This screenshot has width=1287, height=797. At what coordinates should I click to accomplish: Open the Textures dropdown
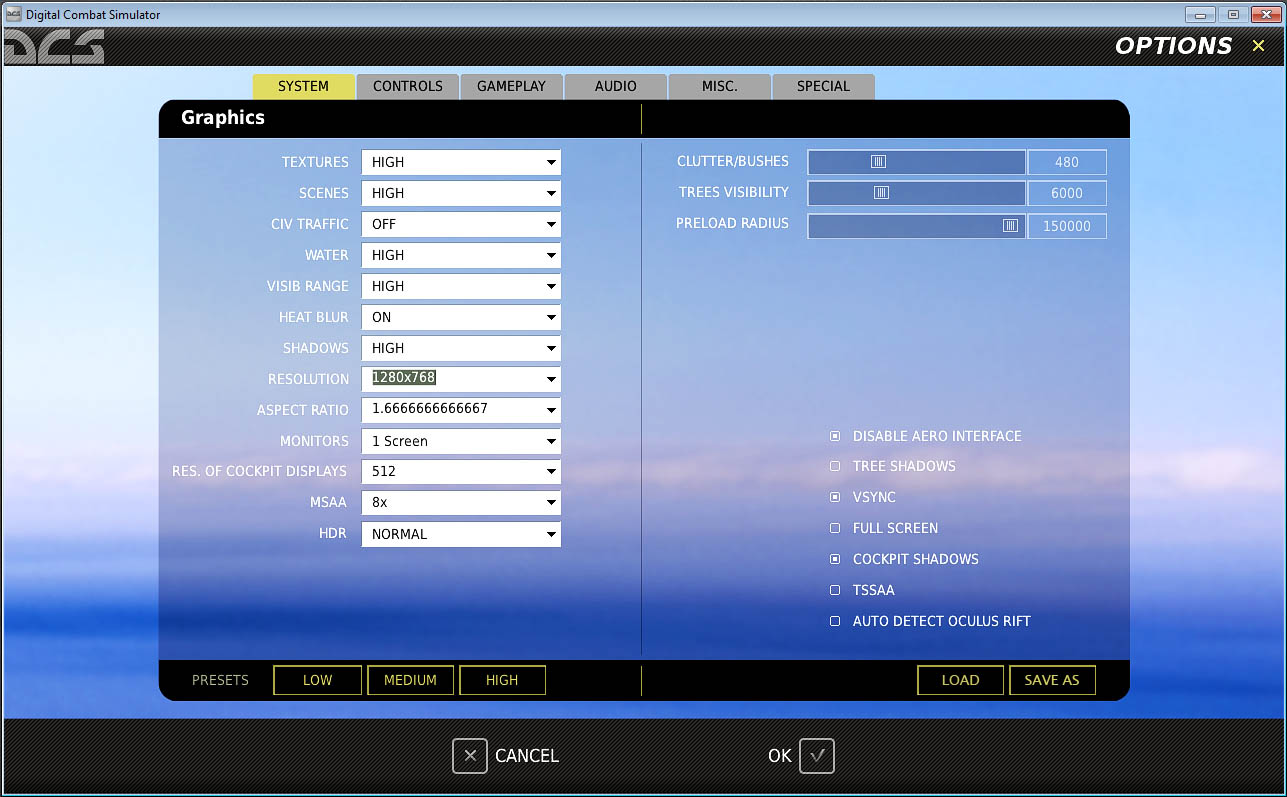point(461,162)
